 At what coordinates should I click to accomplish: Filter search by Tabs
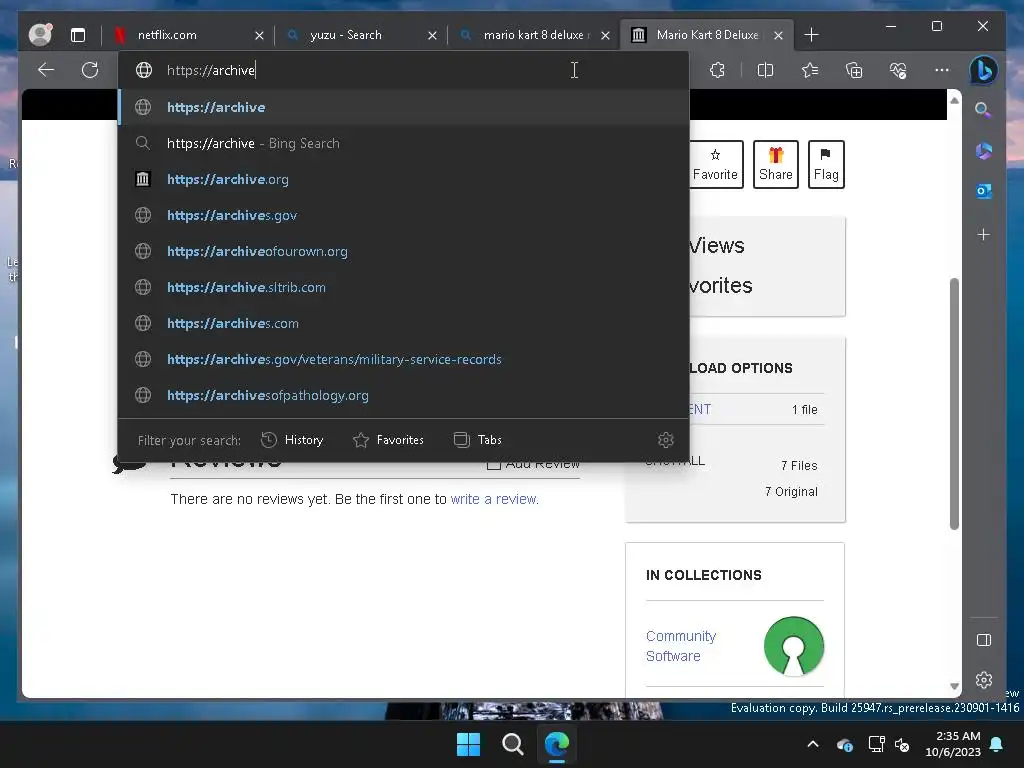pyautogui.click(x=478, y=440)
